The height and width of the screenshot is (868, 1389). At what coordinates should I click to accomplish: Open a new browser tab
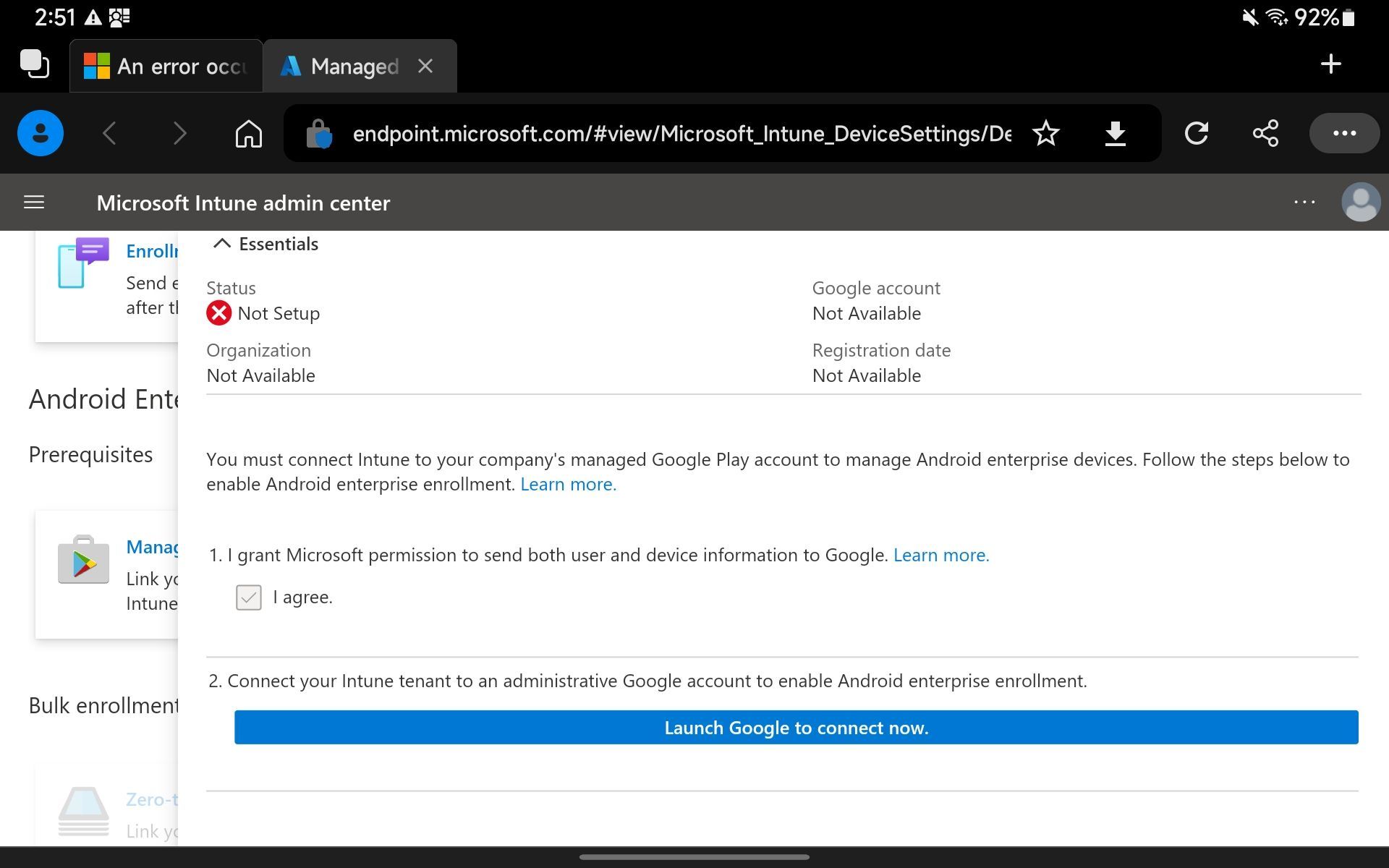[1330, 64]
